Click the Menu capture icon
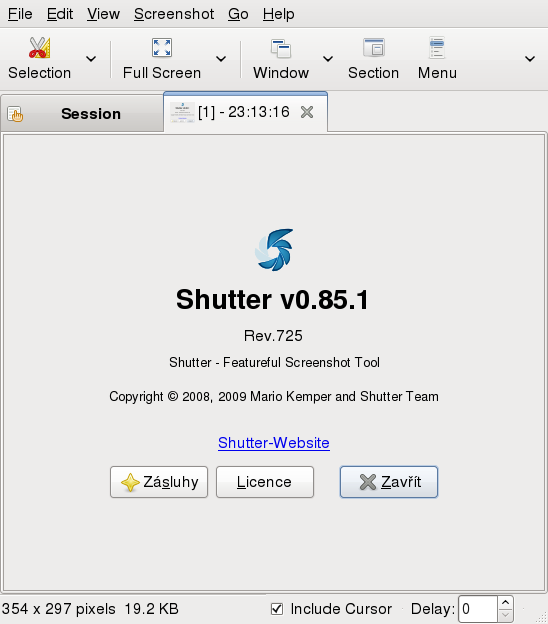Screen dimensions: 548x624 pos(437,48)
